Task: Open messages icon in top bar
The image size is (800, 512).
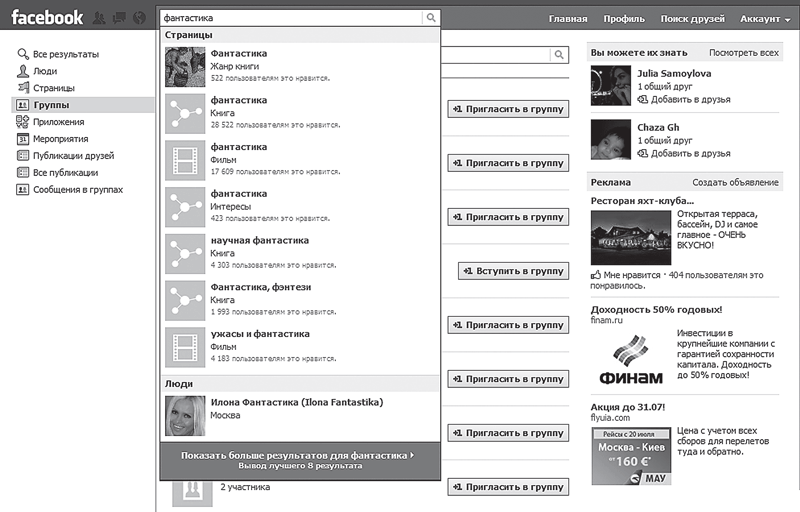Action: (119, 18)
